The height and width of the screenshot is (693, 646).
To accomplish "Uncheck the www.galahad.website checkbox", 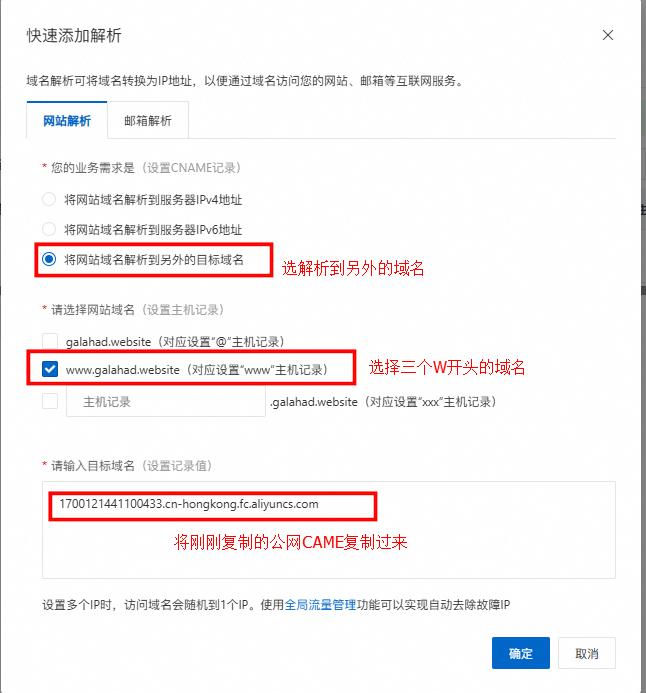I will click(x=50, y=369).
